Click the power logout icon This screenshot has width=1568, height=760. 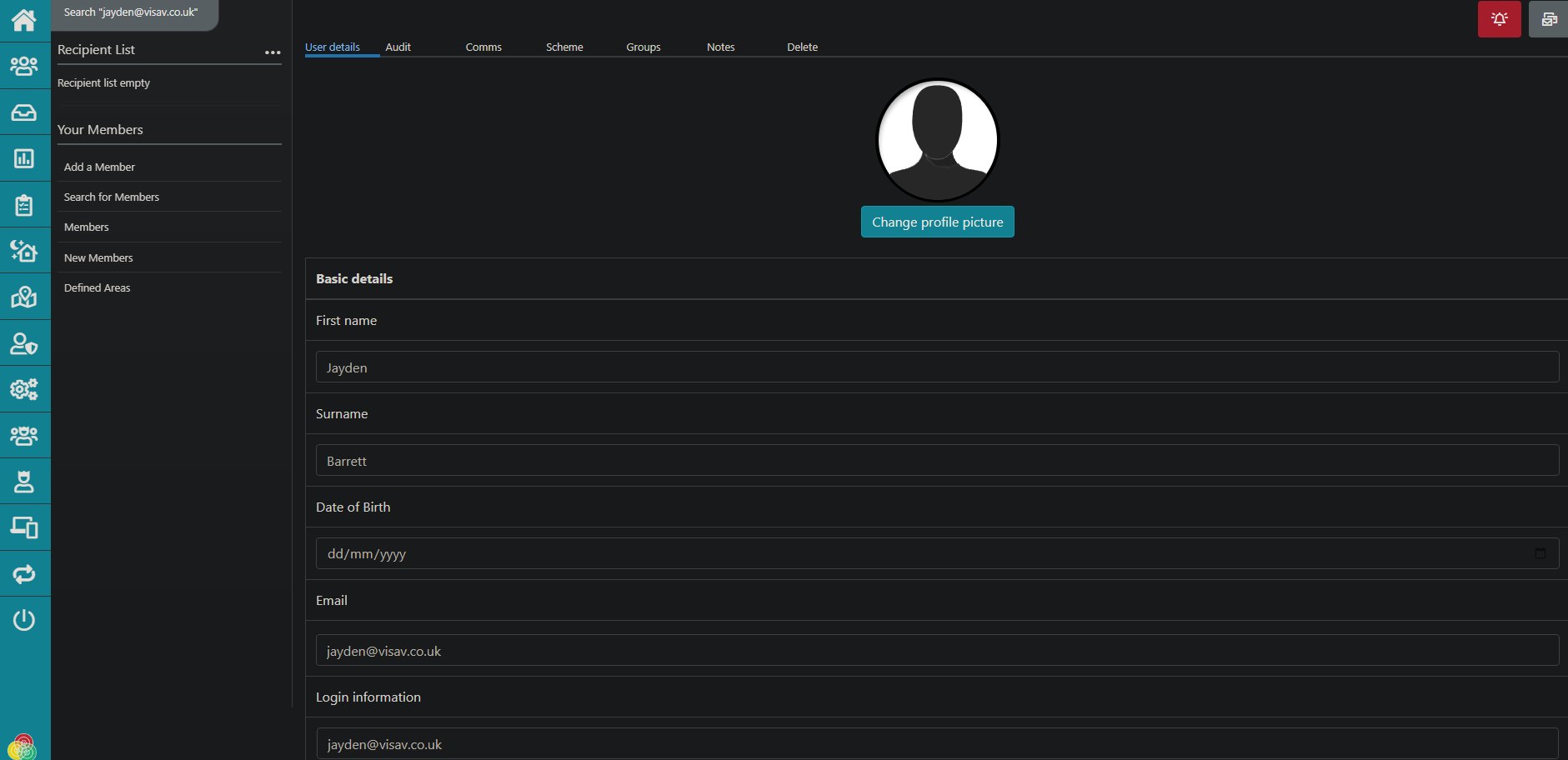[24, 620]
